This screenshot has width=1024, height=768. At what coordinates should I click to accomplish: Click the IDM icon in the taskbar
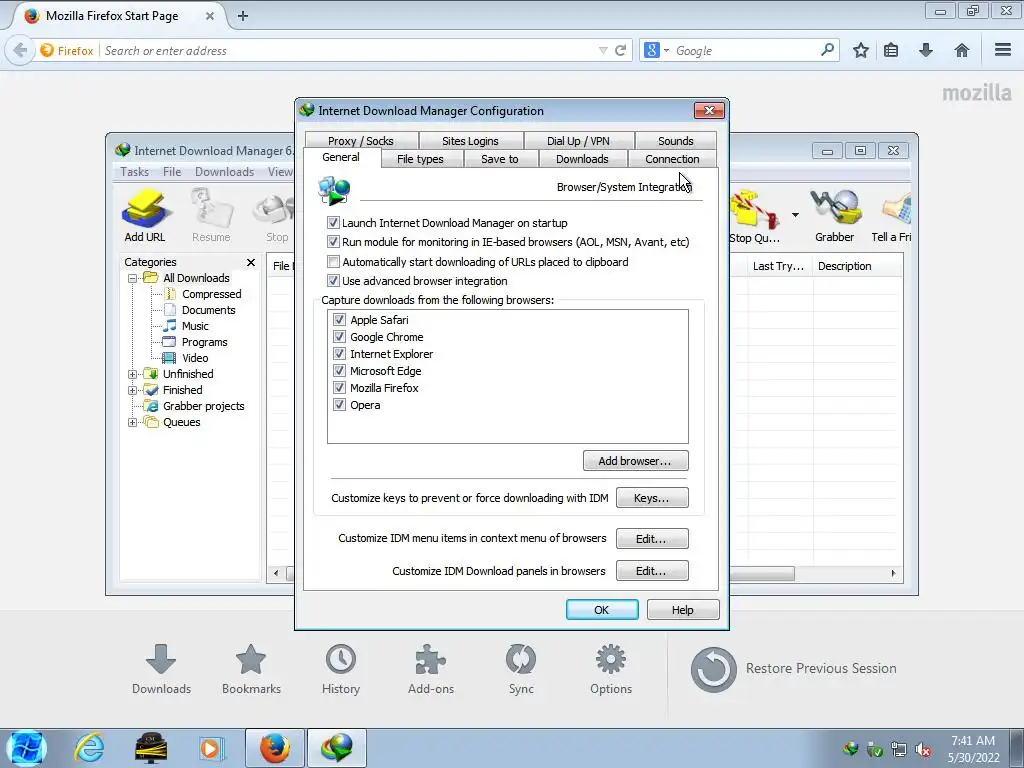point(337,748)
